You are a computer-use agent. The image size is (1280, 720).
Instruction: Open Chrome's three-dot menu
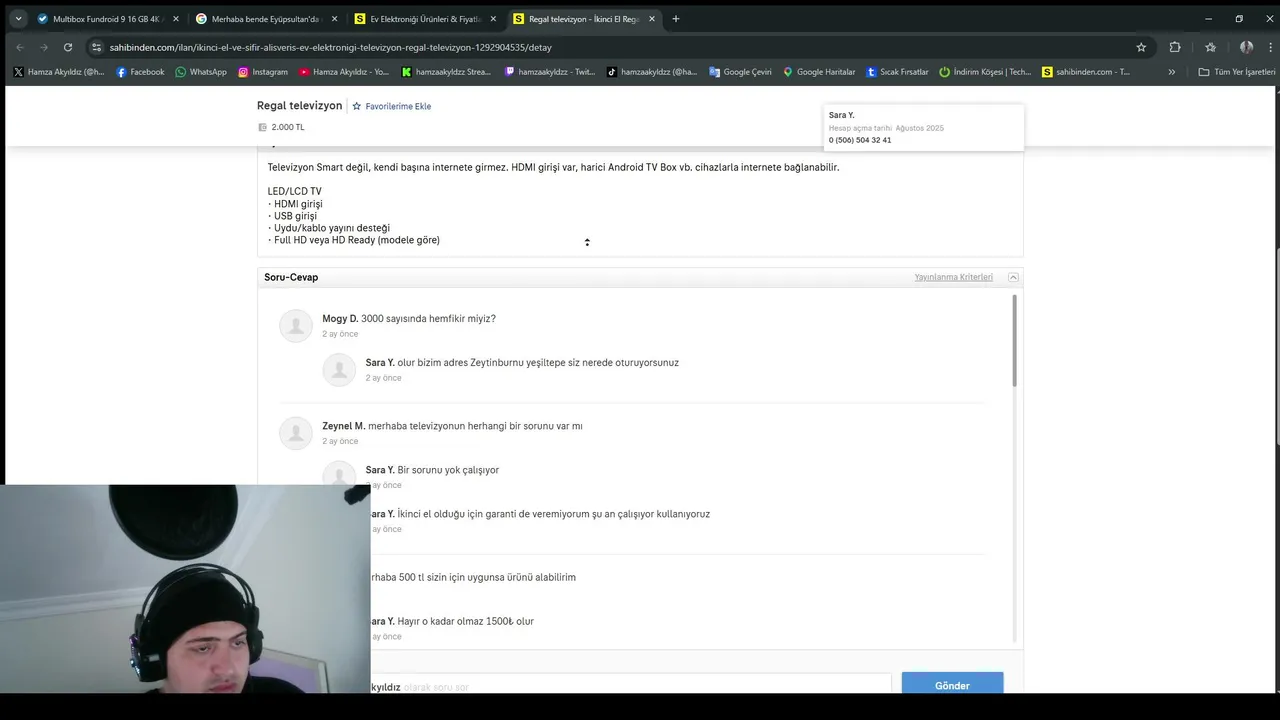(1271, 47)
